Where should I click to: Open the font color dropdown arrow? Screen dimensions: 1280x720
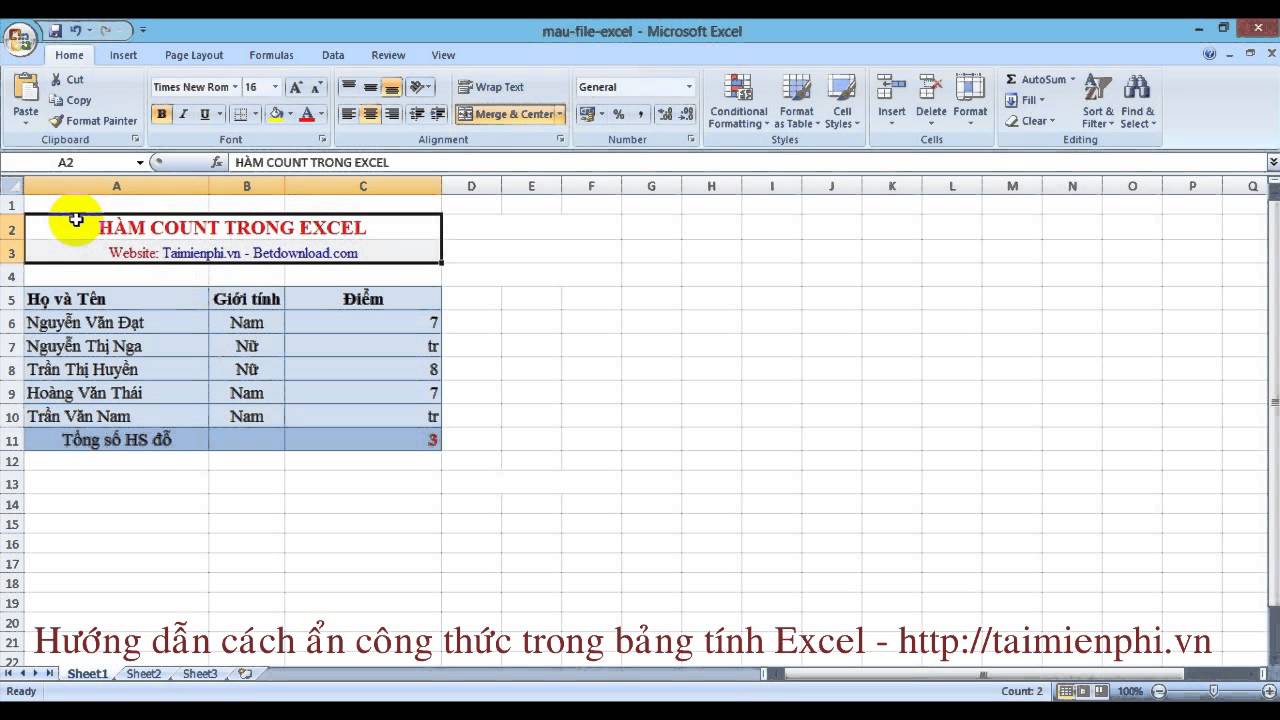point(321,114)
